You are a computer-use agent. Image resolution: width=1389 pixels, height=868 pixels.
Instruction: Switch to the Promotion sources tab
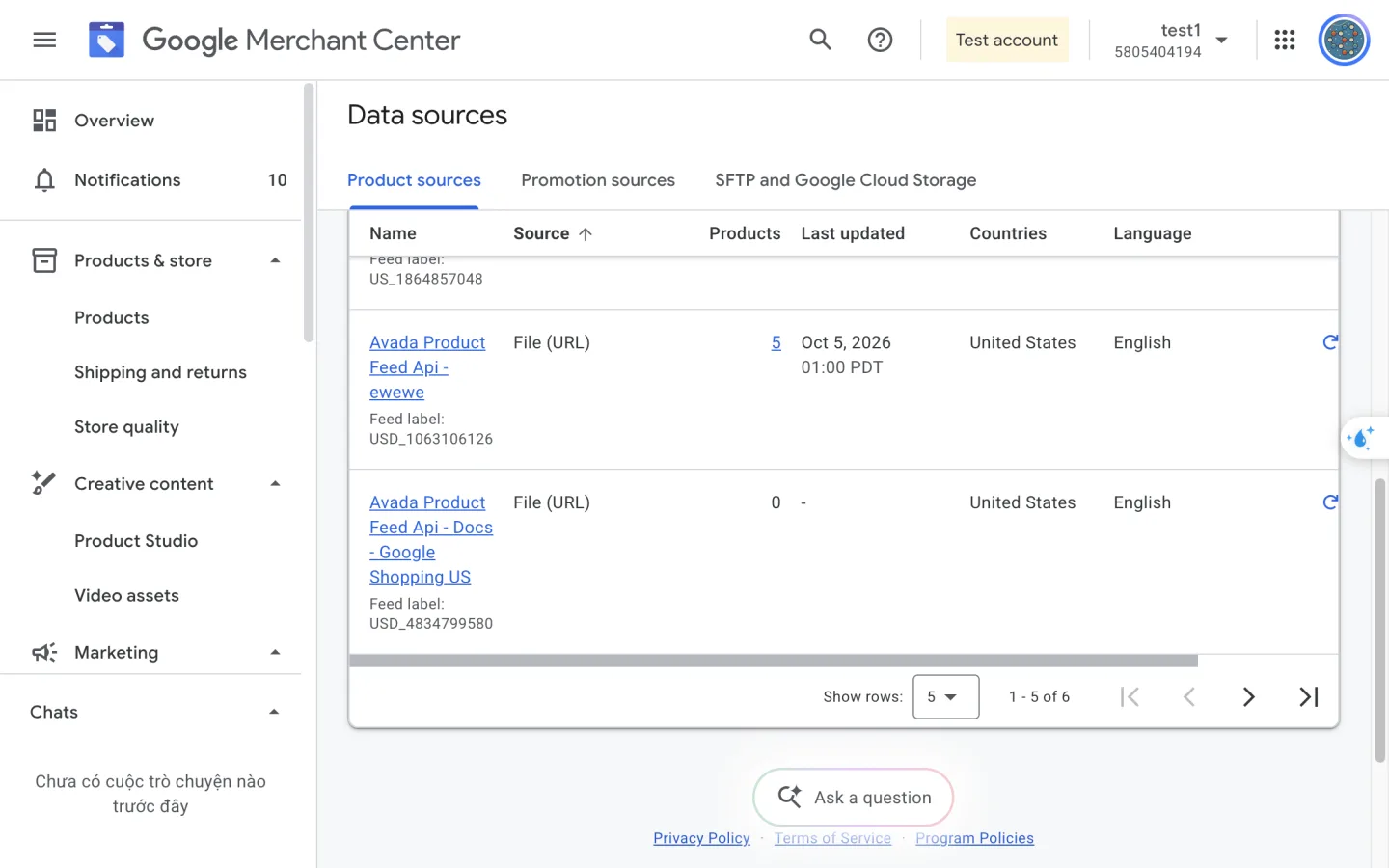click(x=598, y=180)
